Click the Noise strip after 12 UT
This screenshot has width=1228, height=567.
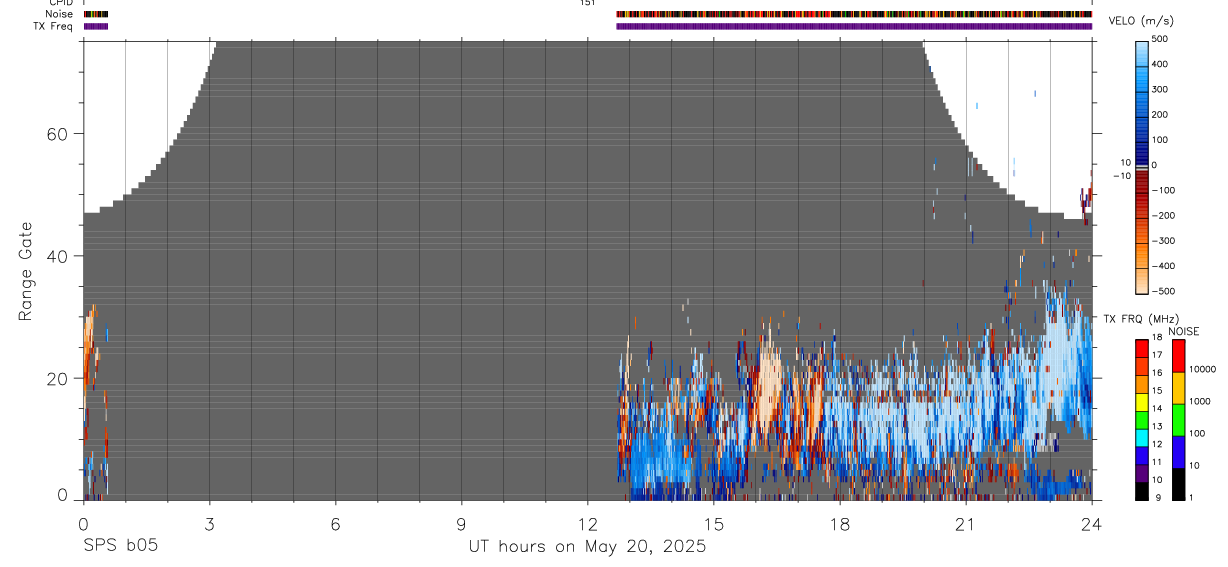click(x=854, y=14)
